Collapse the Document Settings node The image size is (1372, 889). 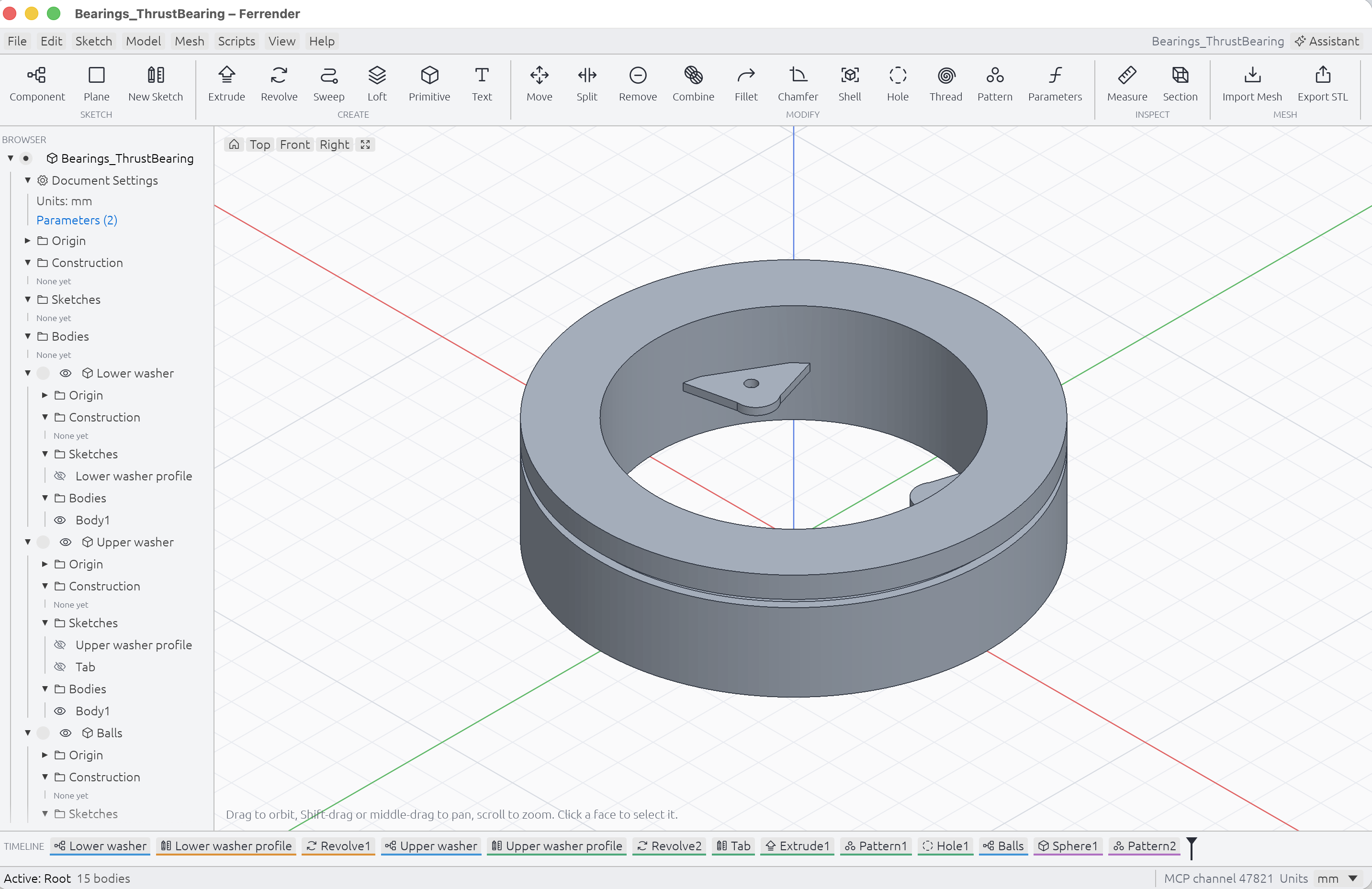click(28, 180)
